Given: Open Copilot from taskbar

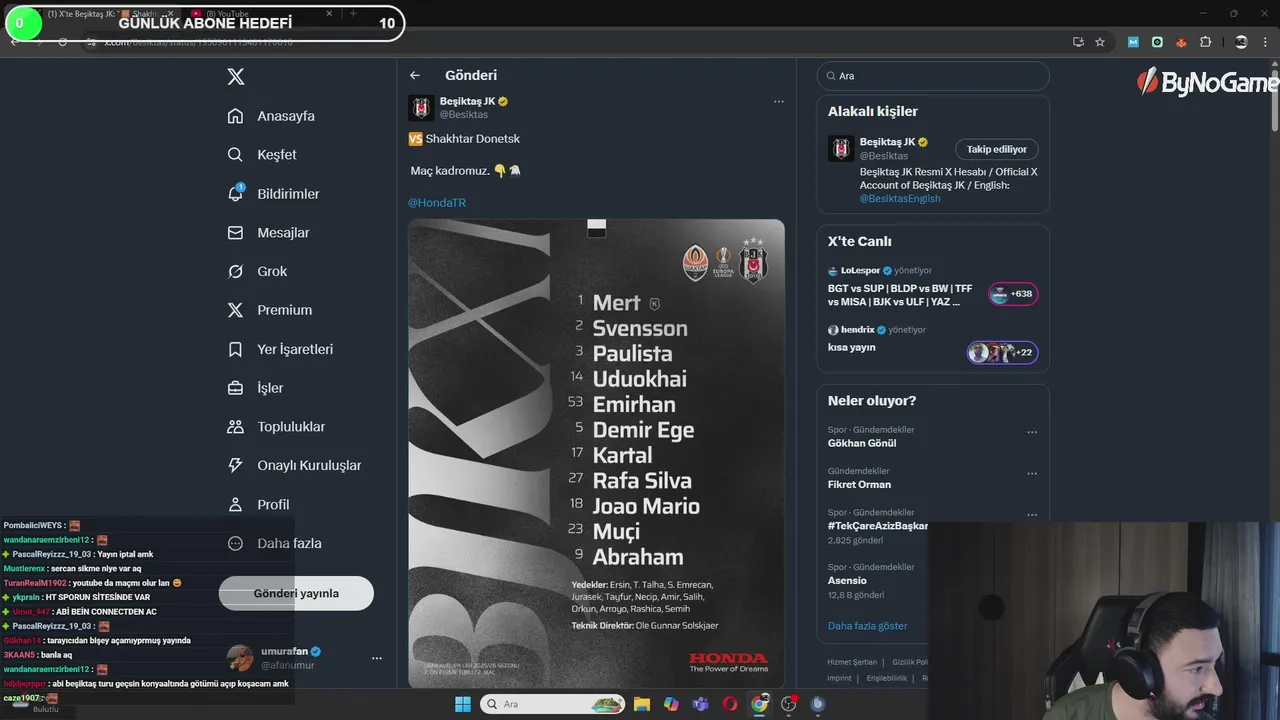Looking at the screenshot, I should (671, 704).
